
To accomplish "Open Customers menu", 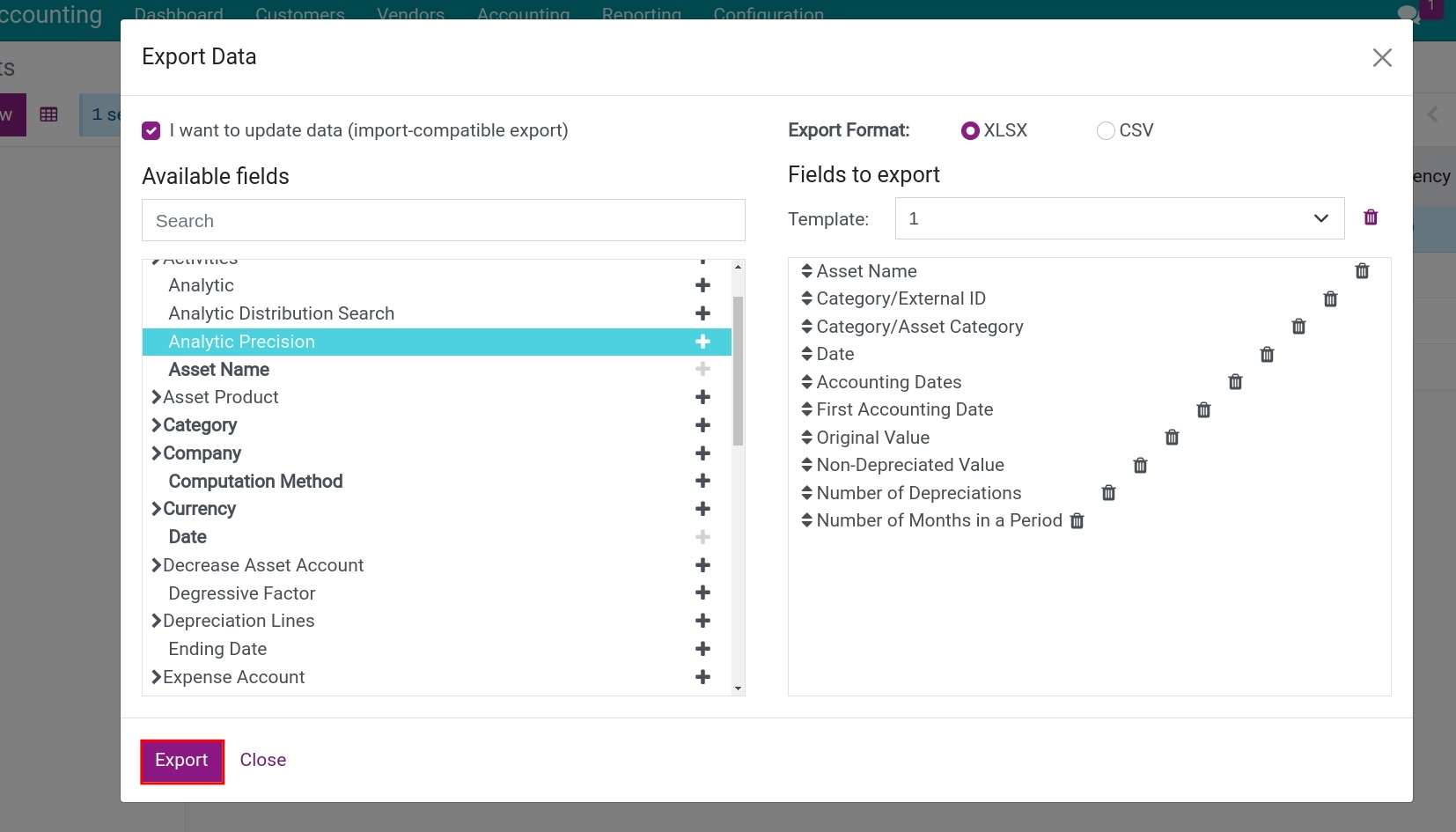I will pyautogui.click(x=300, y=13).
